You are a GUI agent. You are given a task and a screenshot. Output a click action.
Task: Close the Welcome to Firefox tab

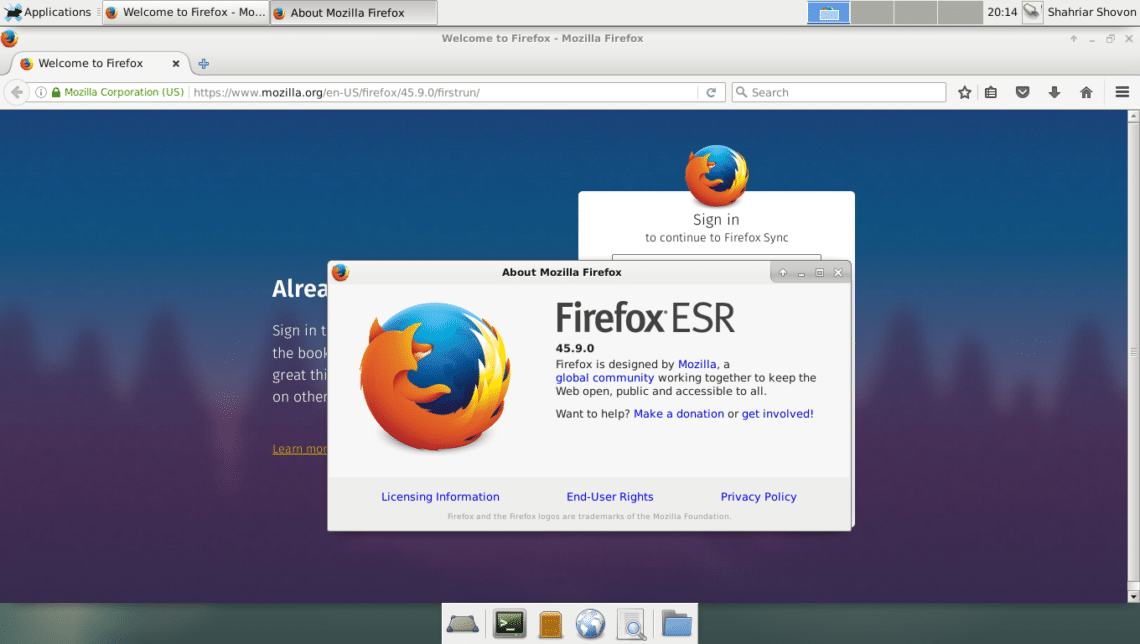point(176,63)
